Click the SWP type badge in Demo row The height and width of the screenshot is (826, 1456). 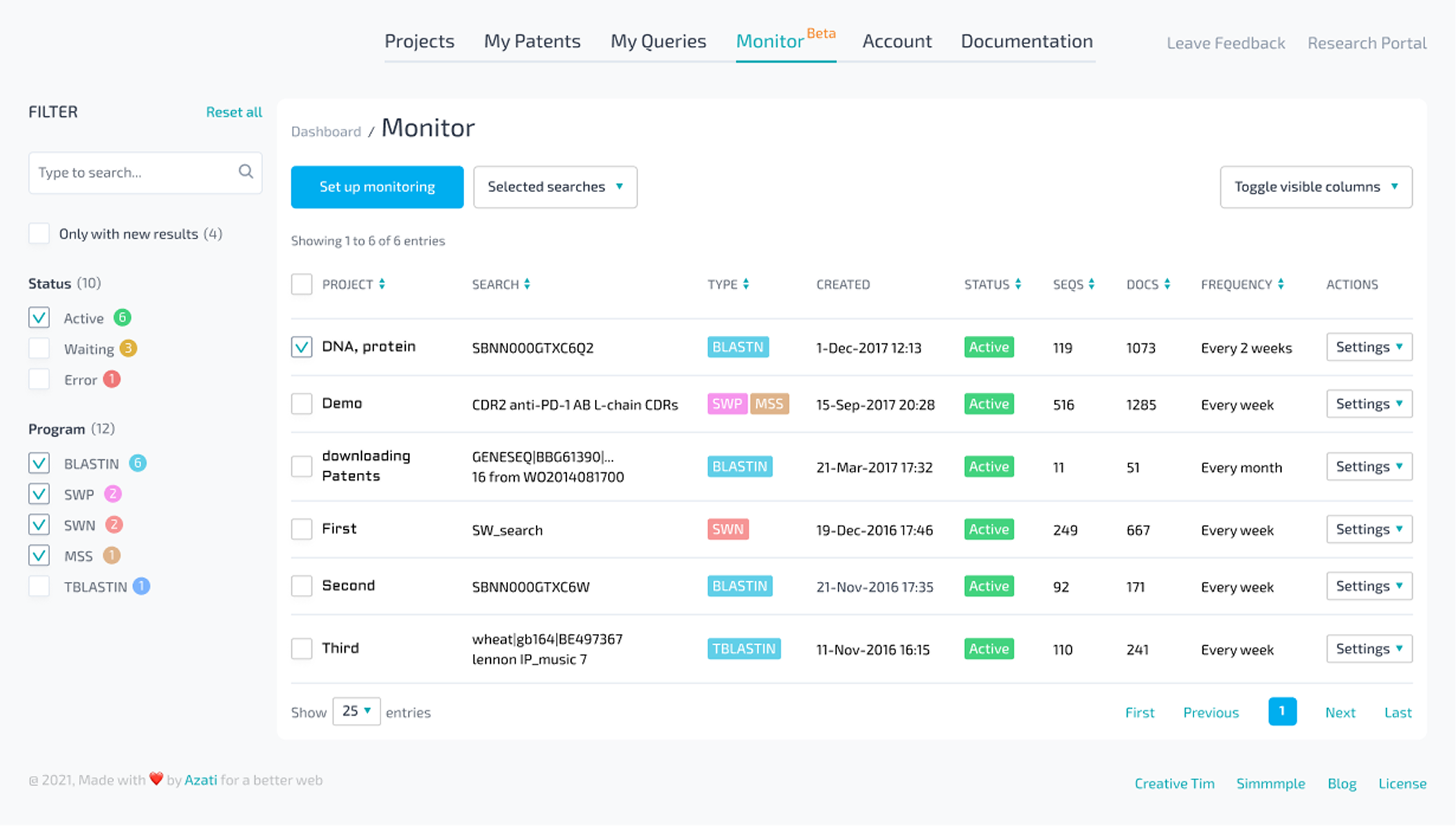point(727,404)
